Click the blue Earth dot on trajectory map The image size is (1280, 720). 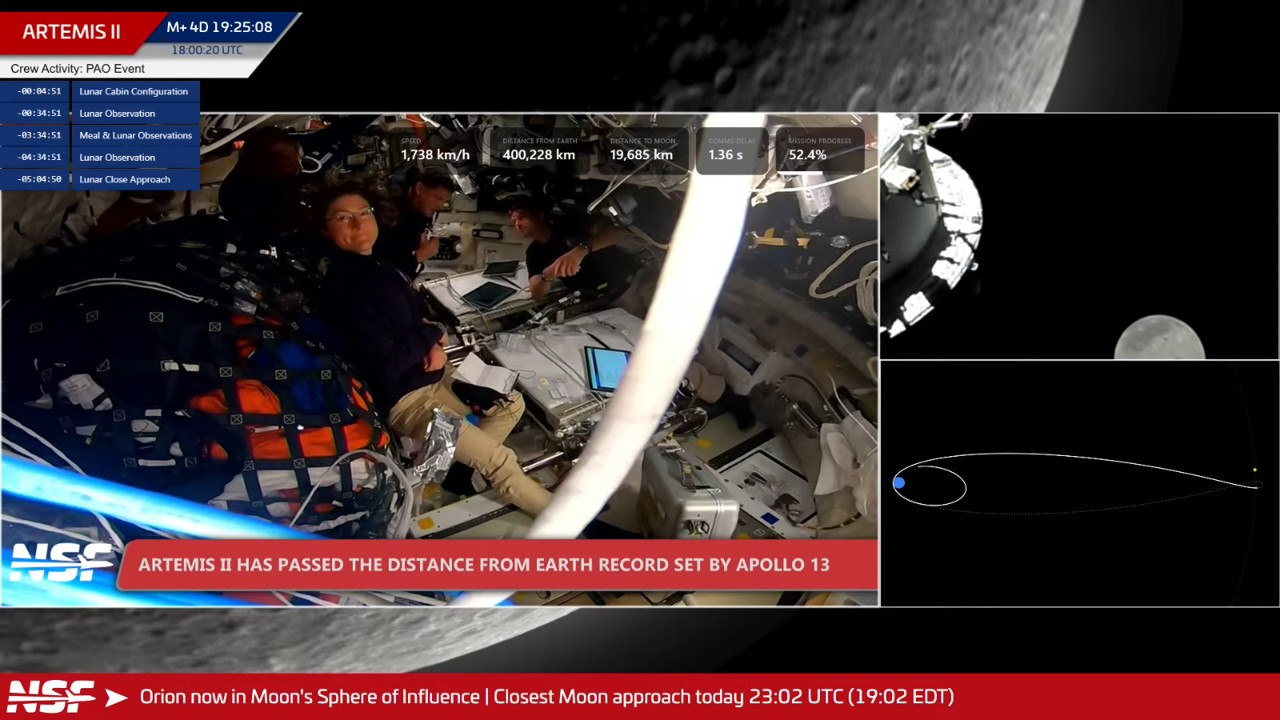click(x=899, y=484)
